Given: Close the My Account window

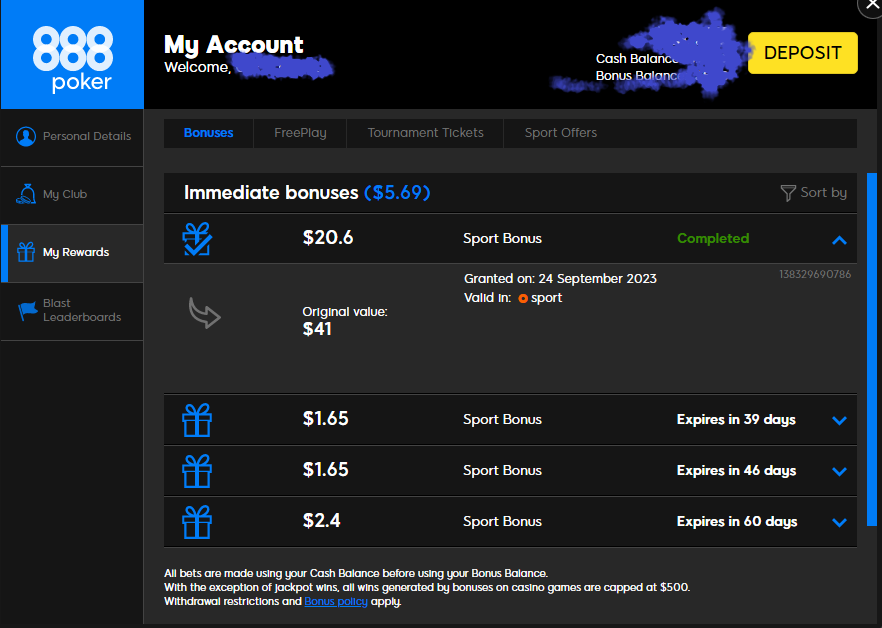Looking at the screenshot, I should click(x=871, y=5).
